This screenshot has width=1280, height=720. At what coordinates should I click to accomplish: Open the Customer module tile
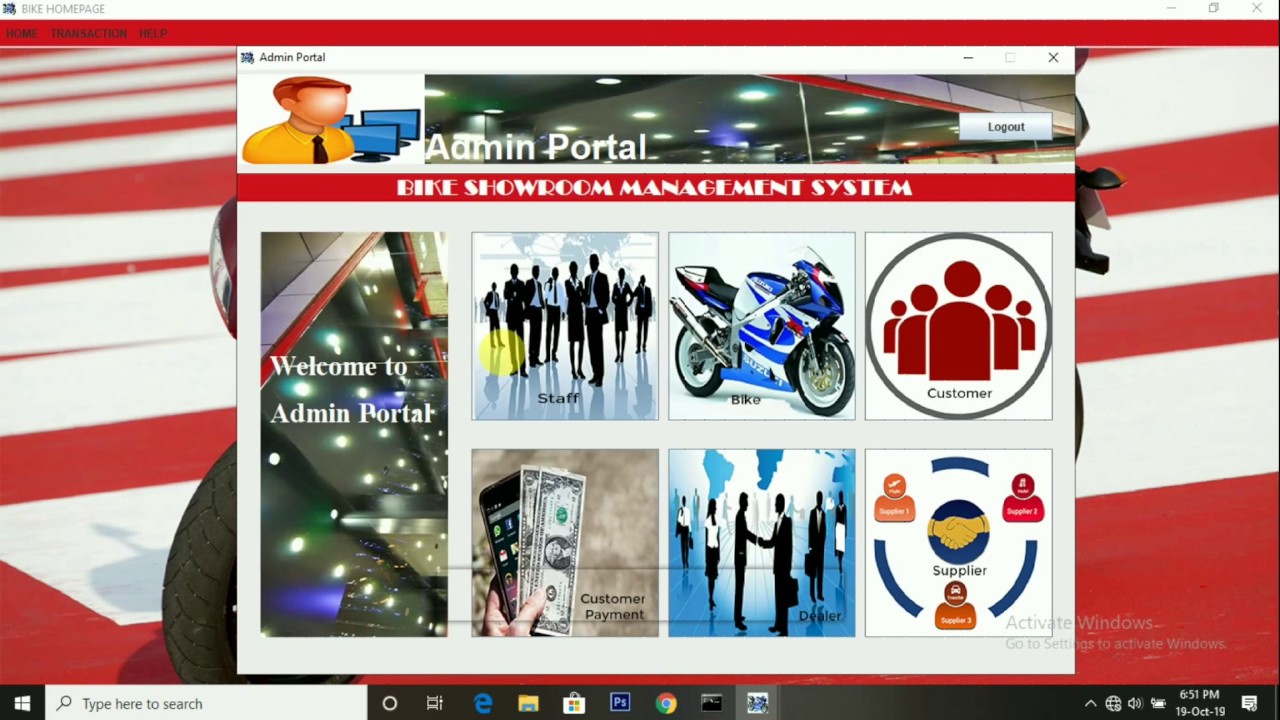pyautogui.click(x=959, y=326)
